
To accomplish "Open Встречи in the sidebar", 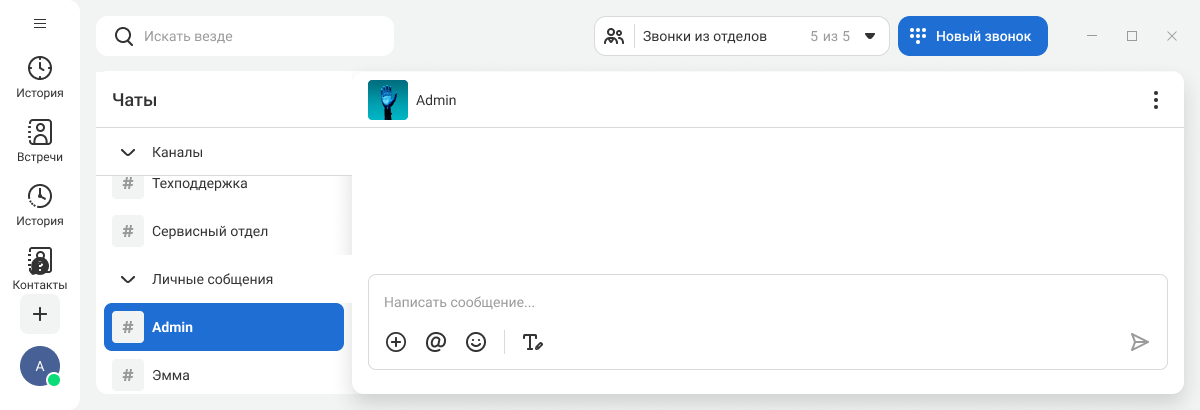I will 40,141.
